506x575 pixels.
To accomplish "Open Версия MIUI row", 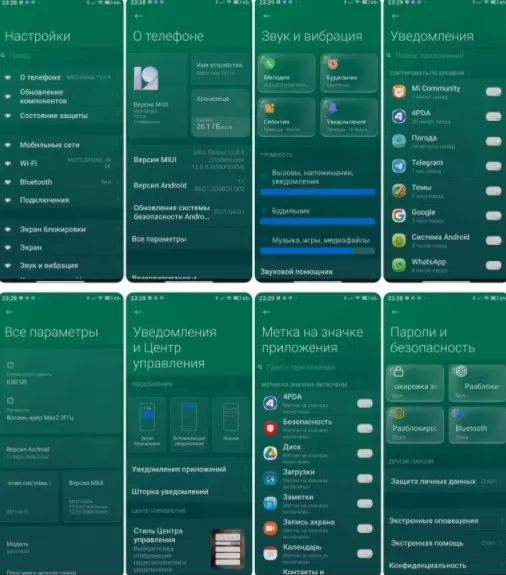I will [x=189, y=160].
